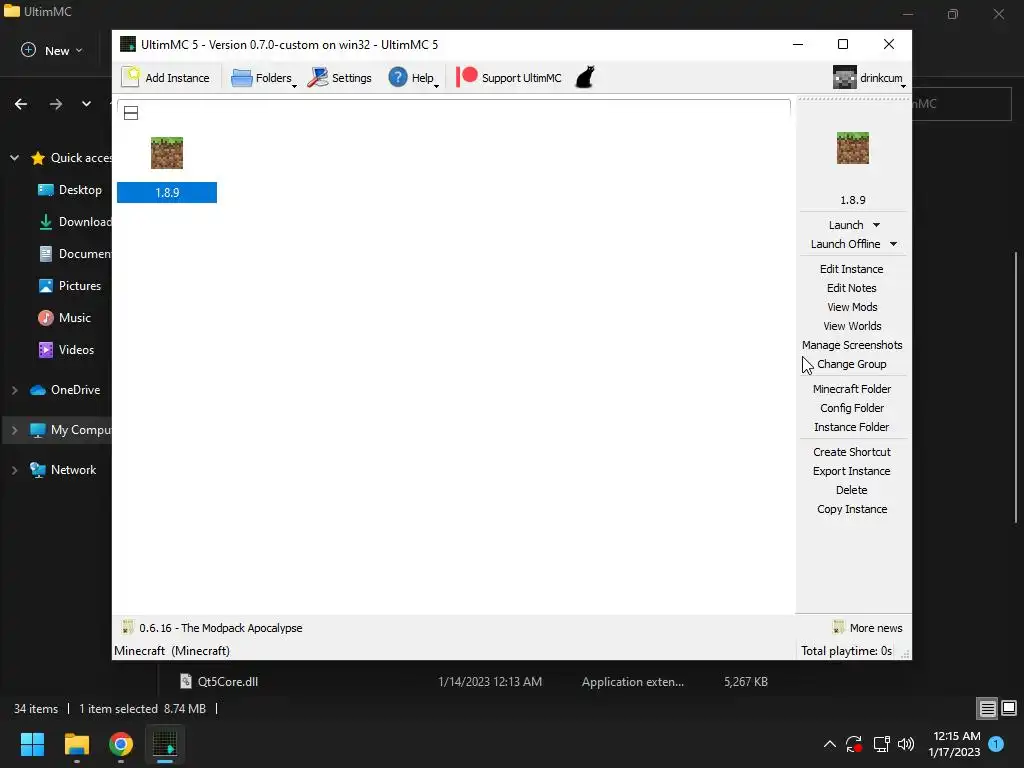Open the Launch Offline dropdown arrow

tap(893, 244)
